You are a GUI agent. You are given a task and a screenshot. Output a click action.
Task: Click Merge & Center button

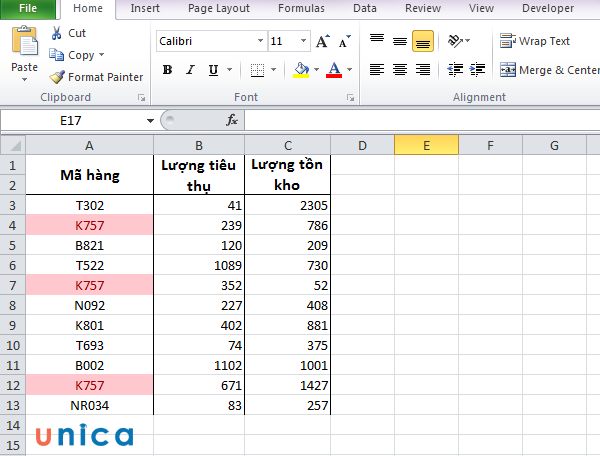click(549, 70)
